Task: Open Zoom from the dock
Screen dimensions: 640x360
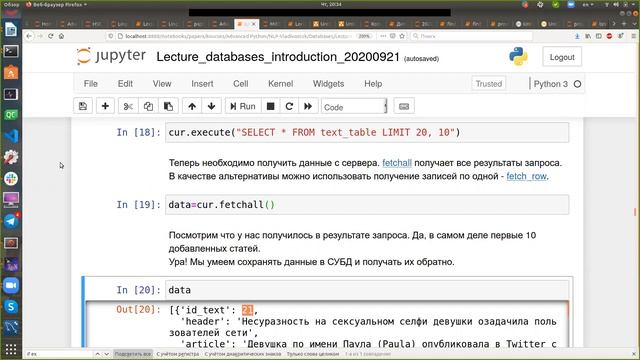Action: 11,285
